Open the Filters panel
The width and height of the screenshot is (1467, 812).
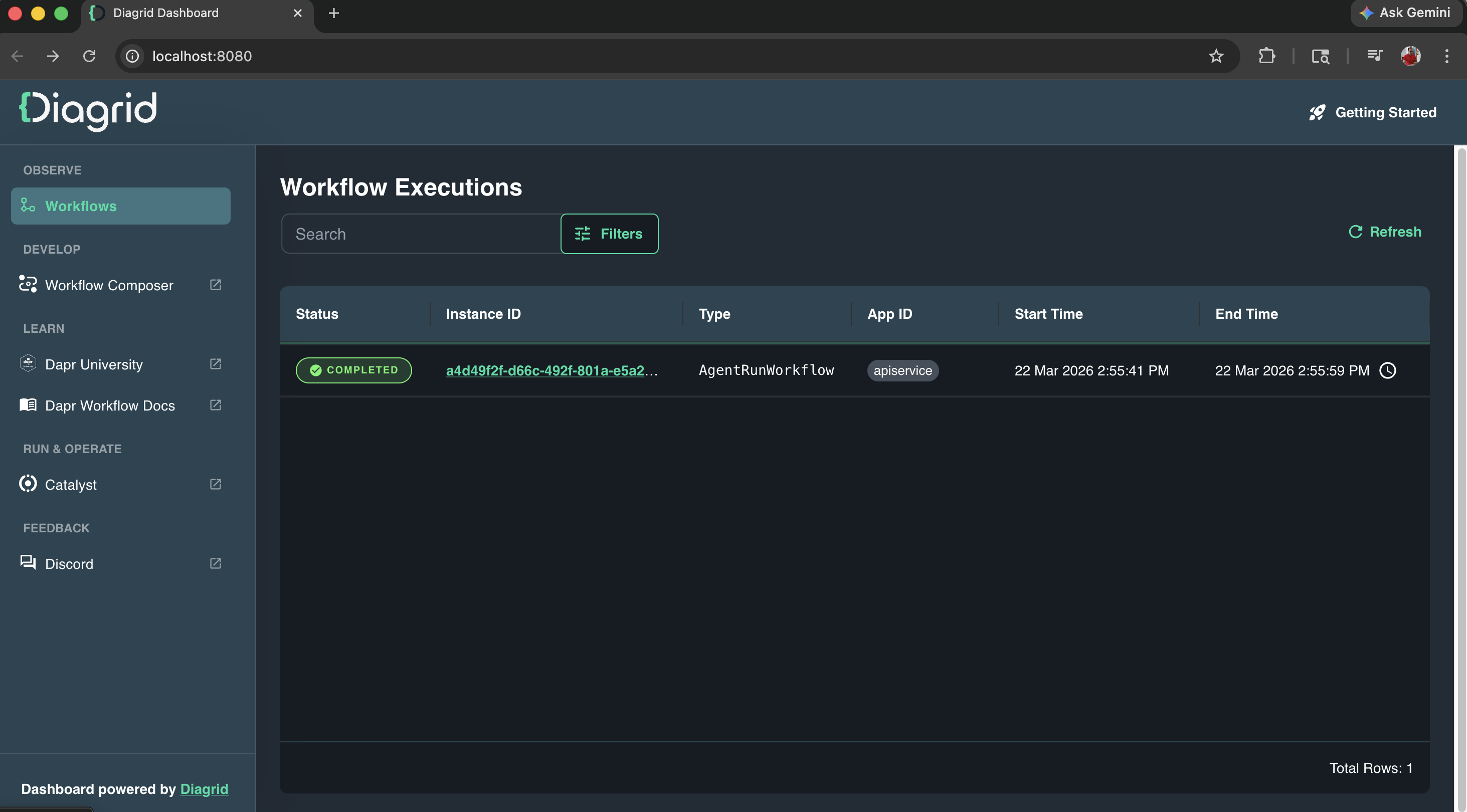[609, 234]
